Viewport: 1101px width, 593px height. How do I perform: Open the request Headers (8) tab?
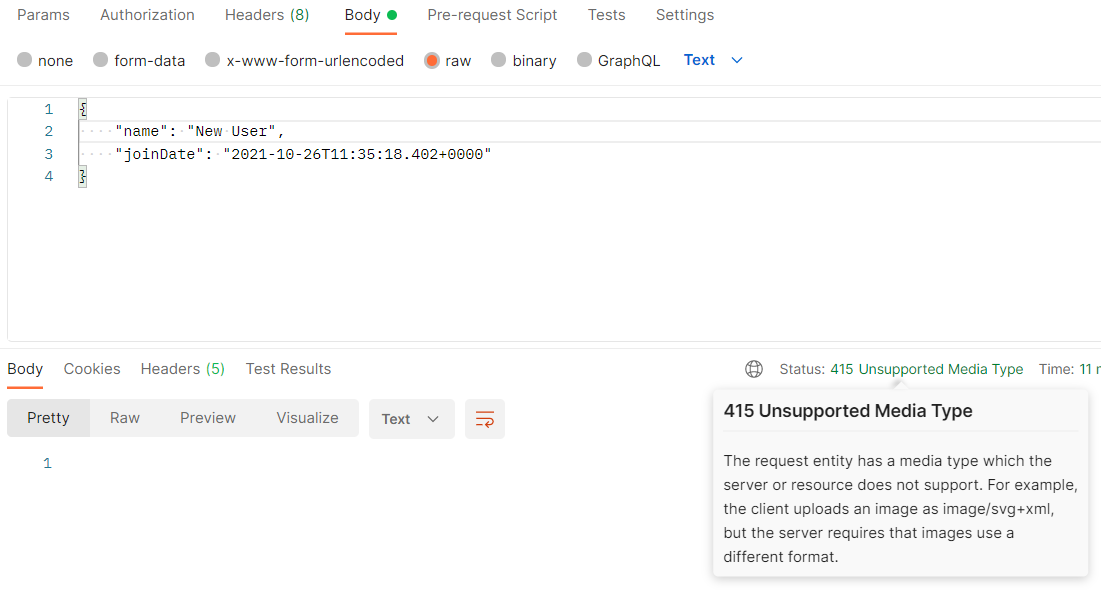(x=267, y=15)
